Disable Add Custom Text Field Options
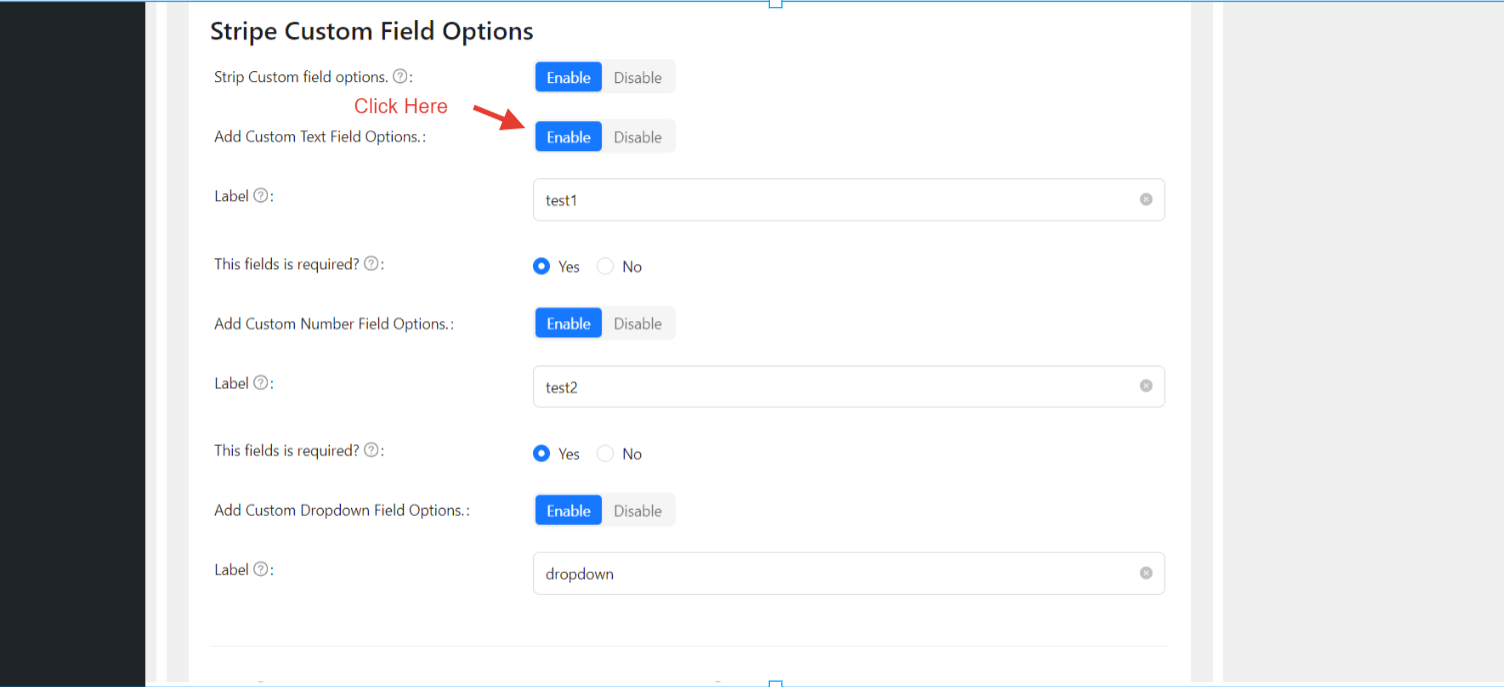1504x687 pixels. pyautogui.click(x=637, y=137)
